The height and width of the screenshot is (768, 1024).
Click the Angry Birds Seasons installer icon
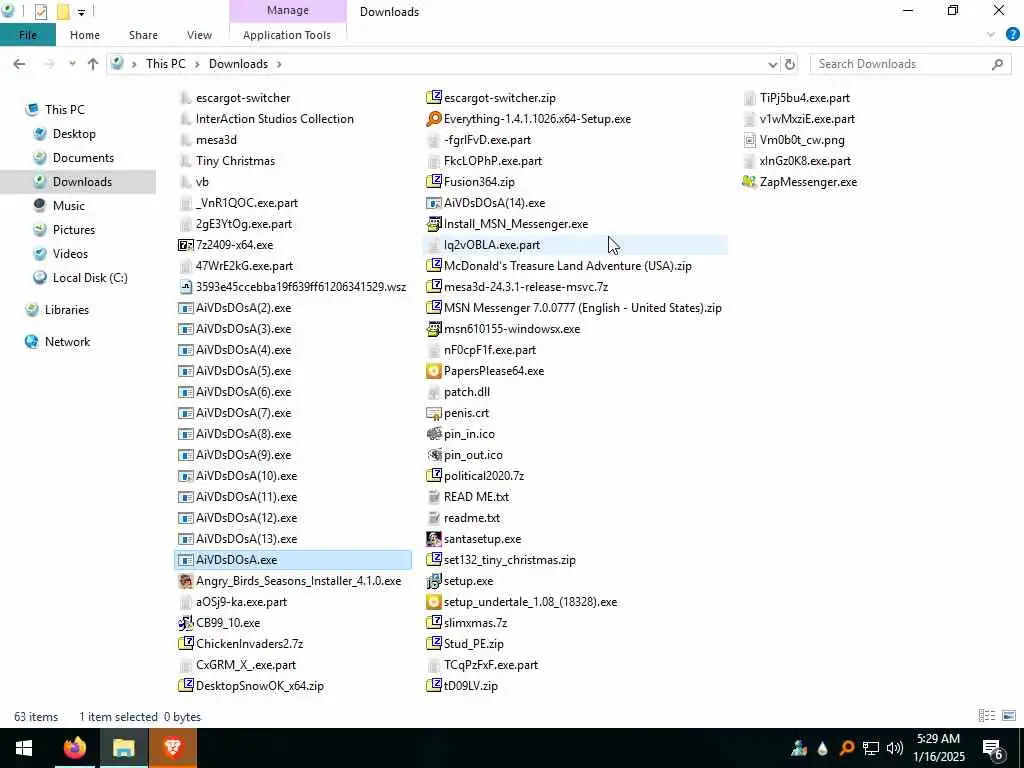(185, 581)
